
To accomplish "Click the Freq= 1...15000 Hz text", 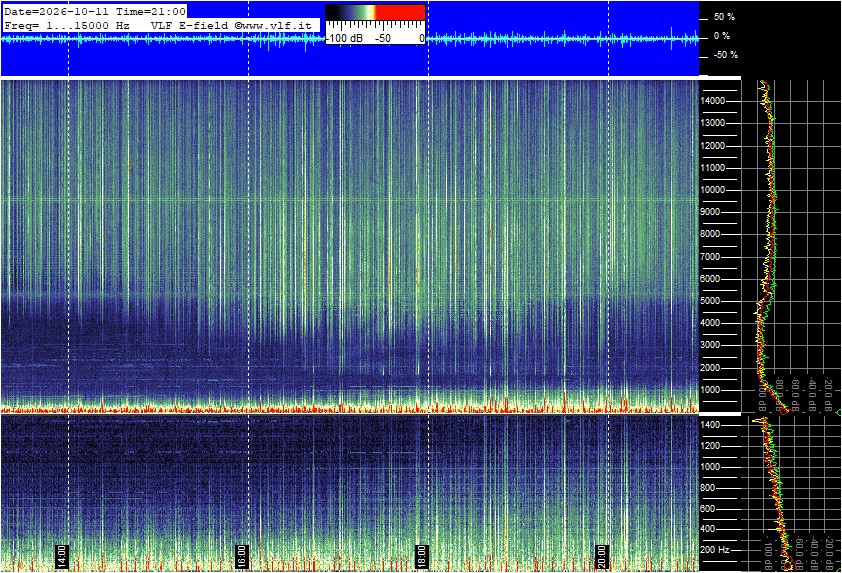I will (x=67, y=25).
